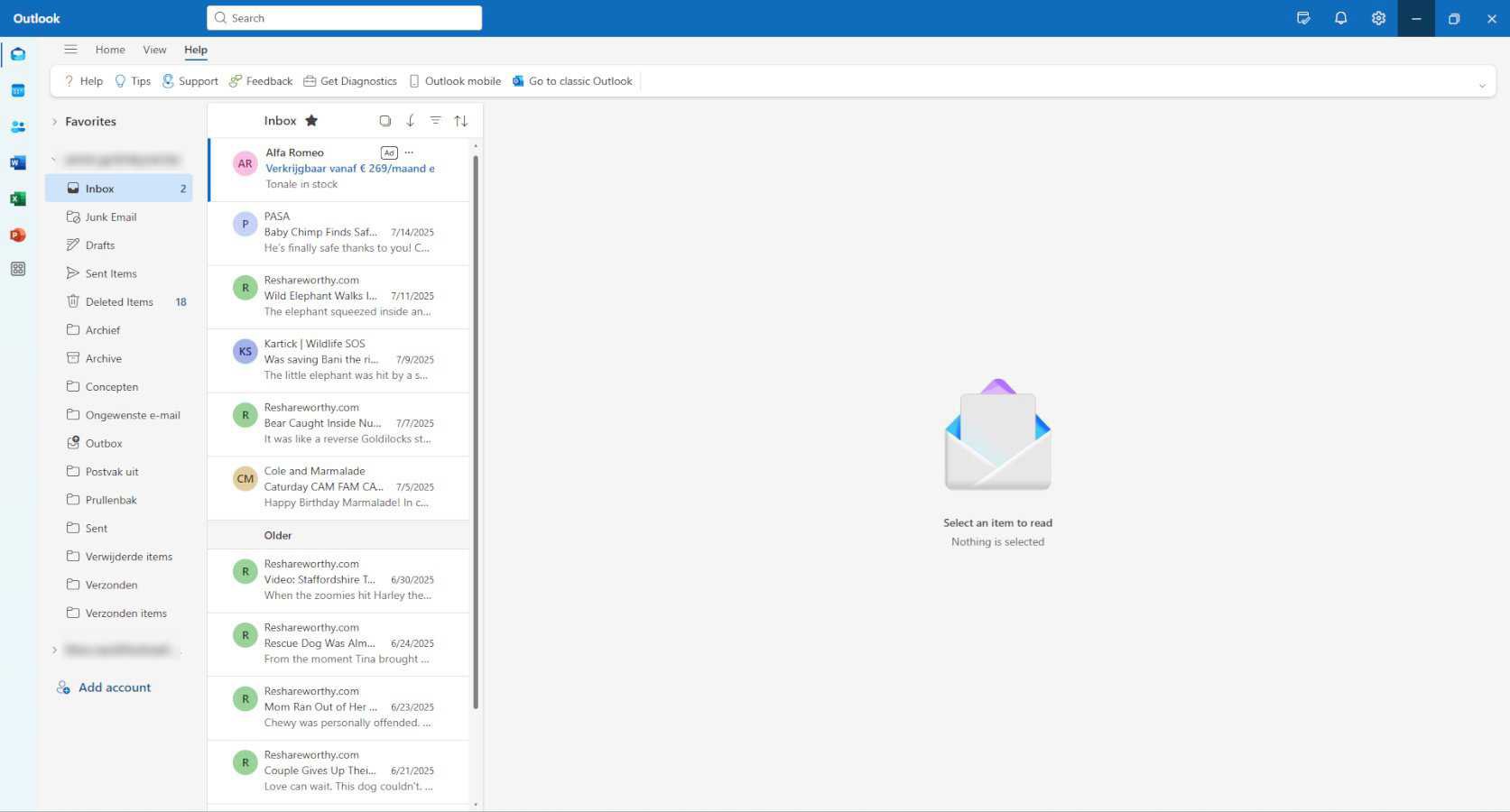Open the Wild Elephant Walks email
Screen dimensions: 1510x812
click(338, 297)
